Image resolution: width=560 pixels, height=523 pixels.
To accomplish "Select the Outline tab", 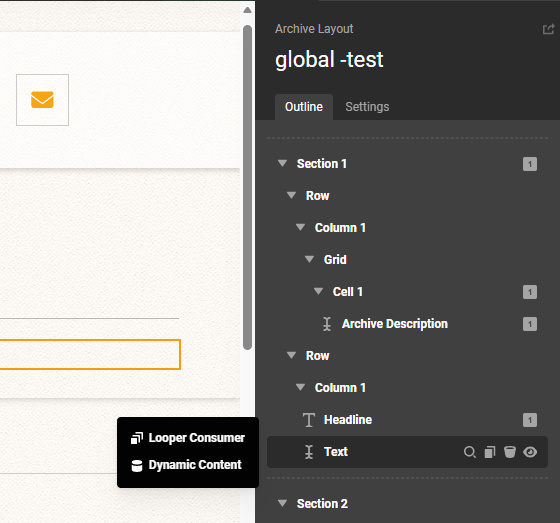I will [304, 107].
